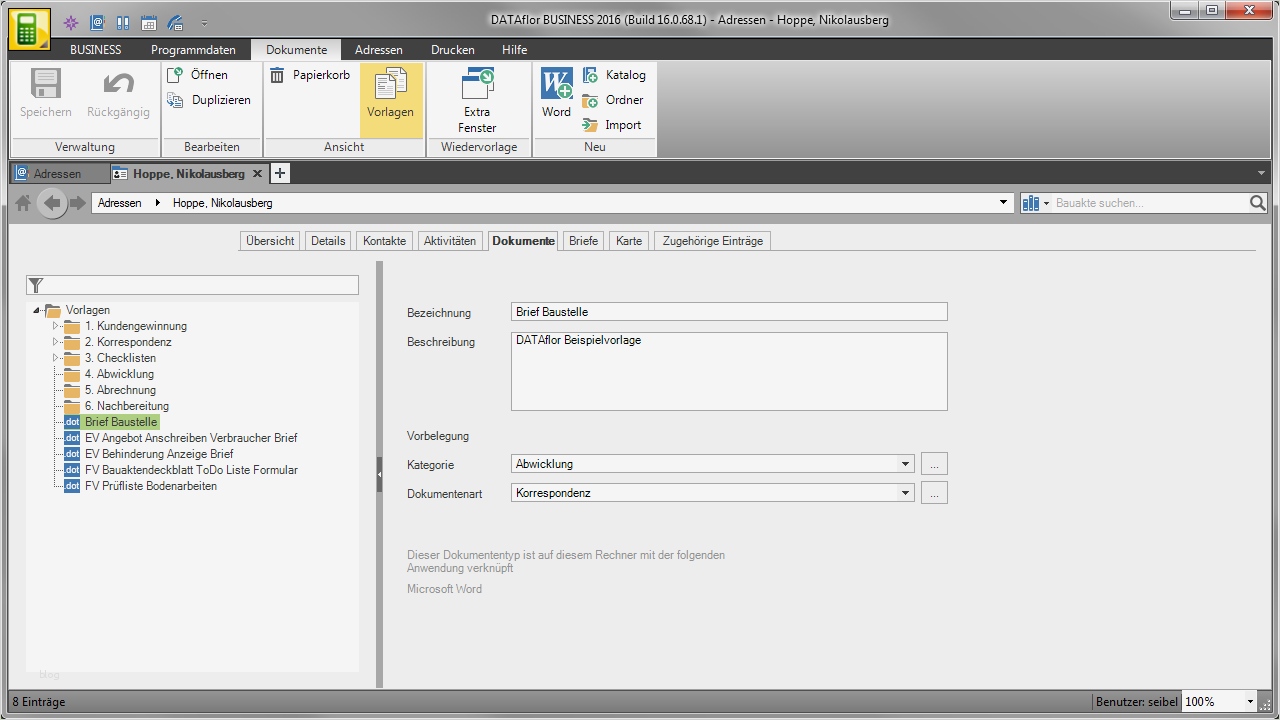Open the Vorlagen view in ribbon
This screenshot has width=1280, height=720.
tap(390, 95)
